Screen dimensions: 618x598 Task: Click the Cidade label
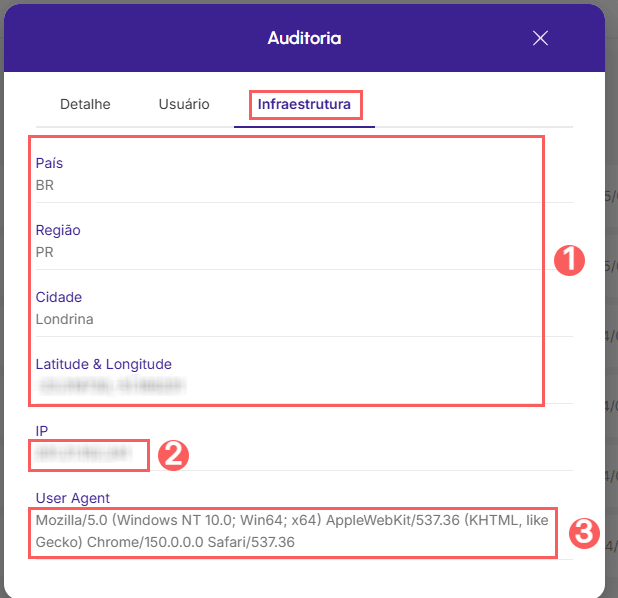pyautogui.click(x=59, y=297)
